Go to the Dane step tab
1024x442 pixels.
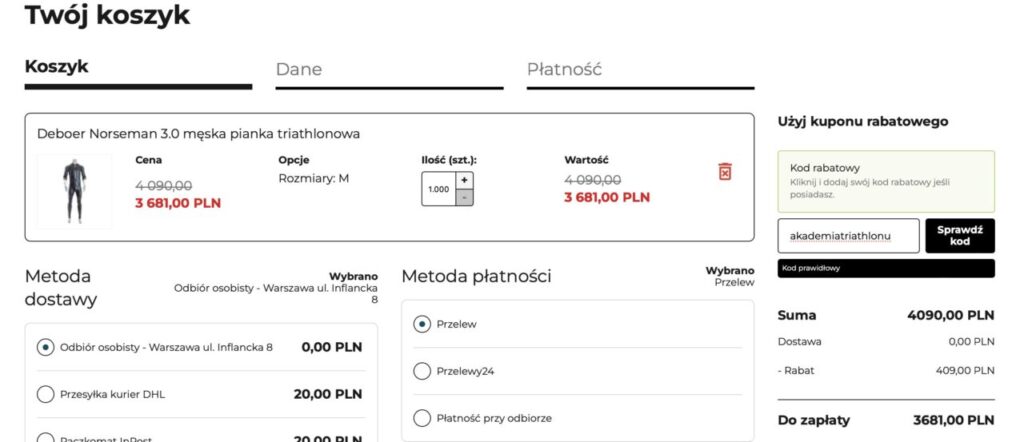(x=299, y=69)
